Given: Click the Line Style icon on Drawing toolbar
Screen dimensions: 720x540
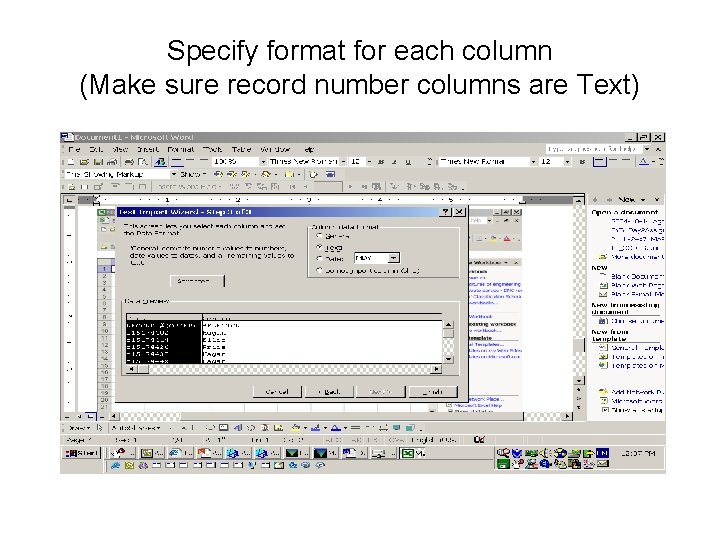Looking at the screenshot, I should coord(355,428).
